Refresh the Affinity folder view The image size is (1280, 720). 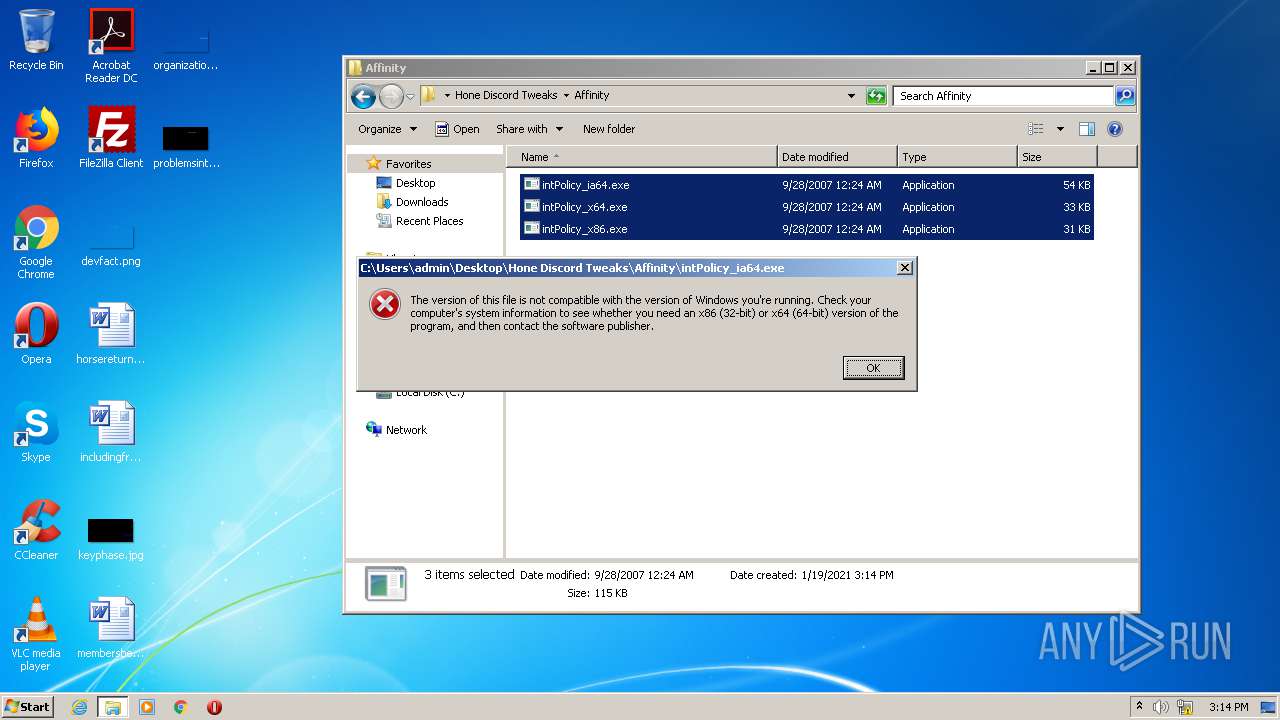pyautogui.click(x=876, y=96)
